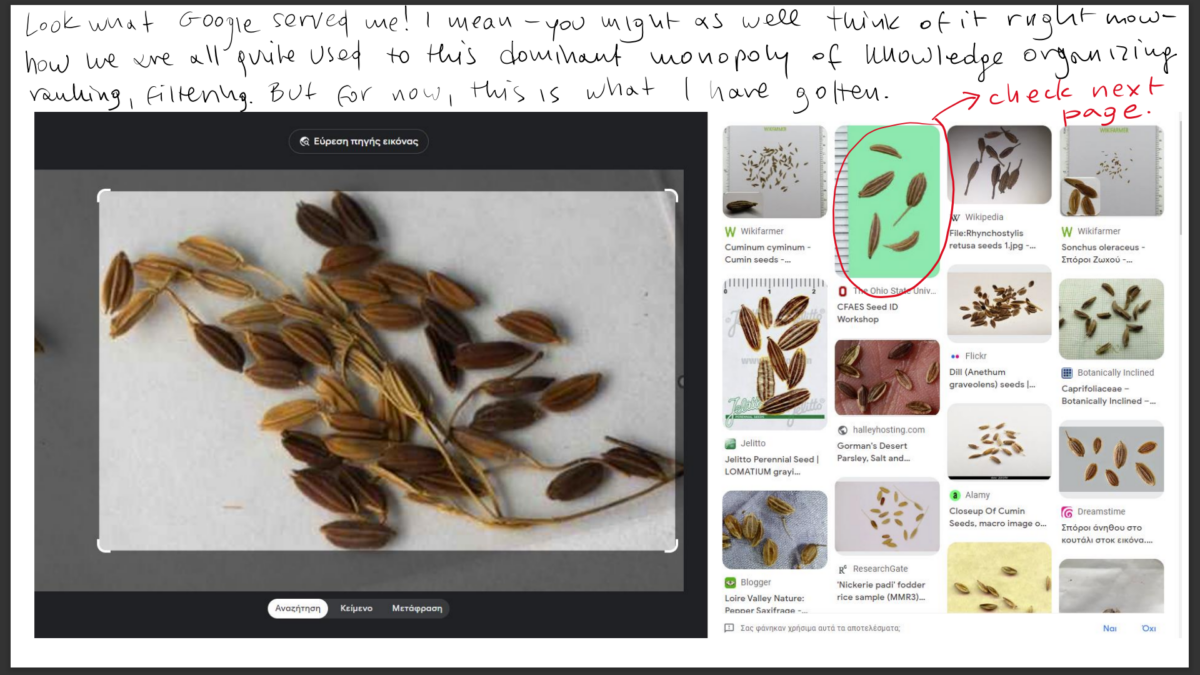Click the Εύρεση πηγής εικόνας button
Image resolution: width=1200 pixels, height=675 pixels.
(359, 142)
